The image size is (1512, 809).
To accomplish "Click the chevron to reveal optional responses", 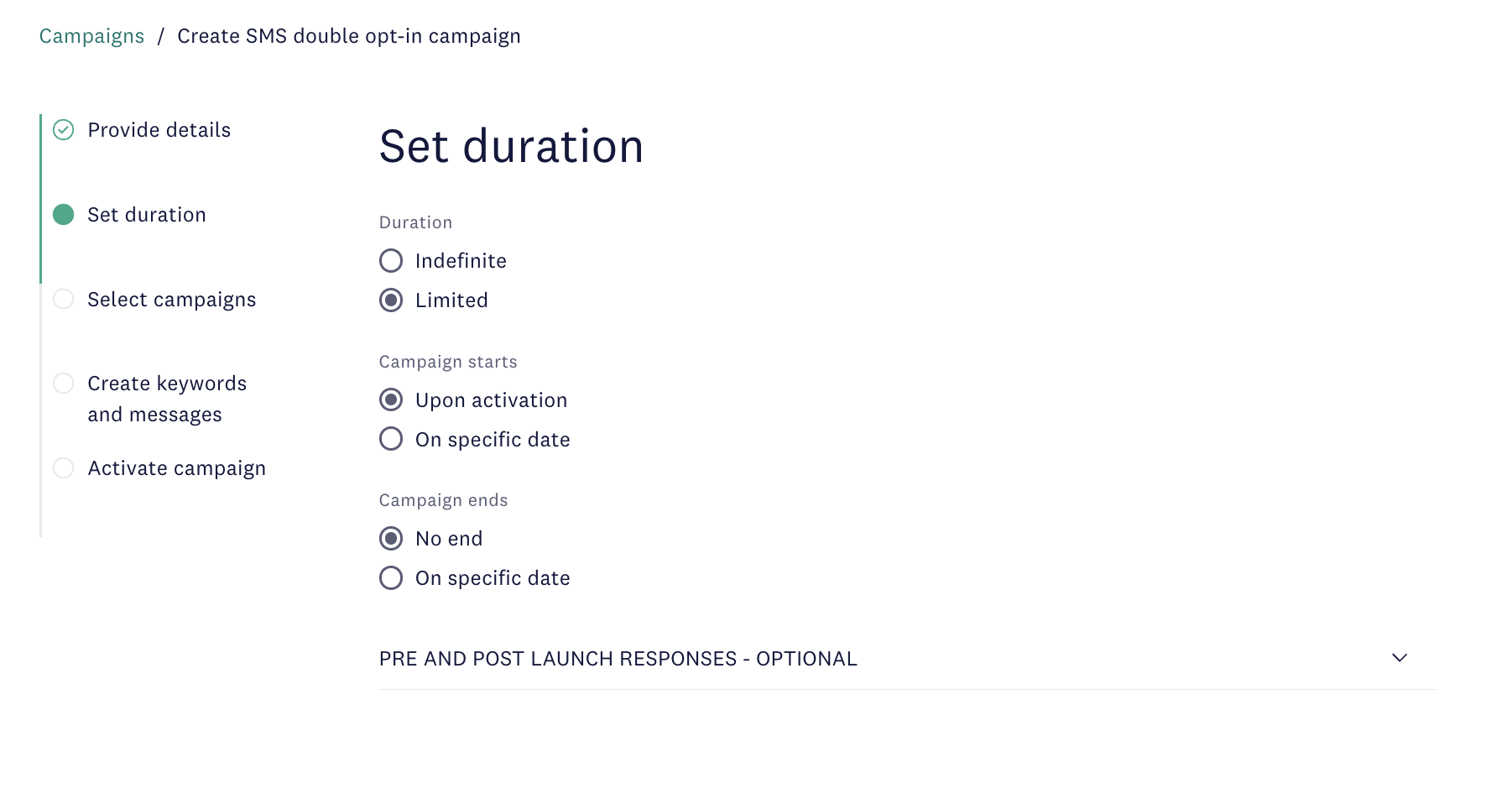I will [x=1400, y=659].
